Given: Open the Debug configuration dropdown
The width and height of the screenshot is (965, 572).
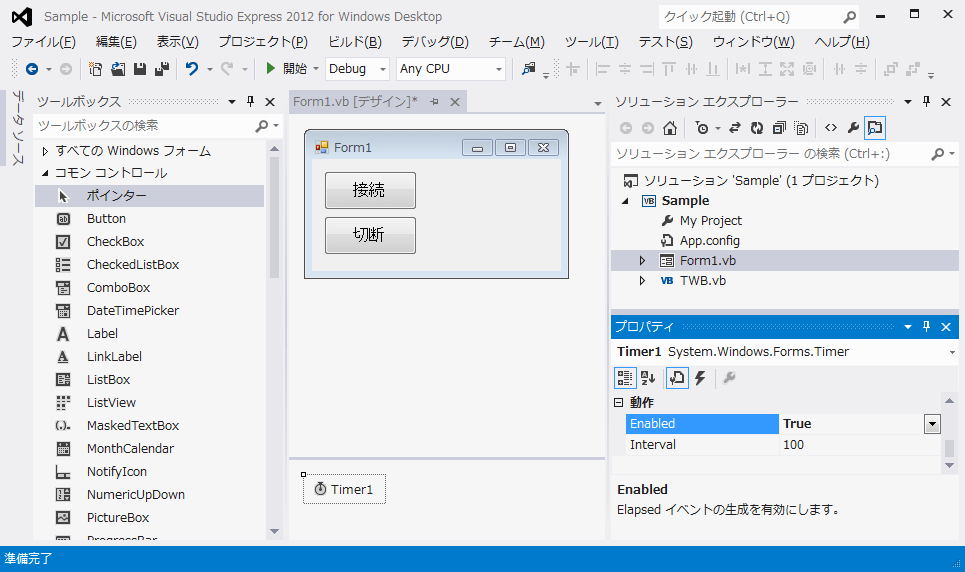Looking at the screenshot, I should coord(383,69).
